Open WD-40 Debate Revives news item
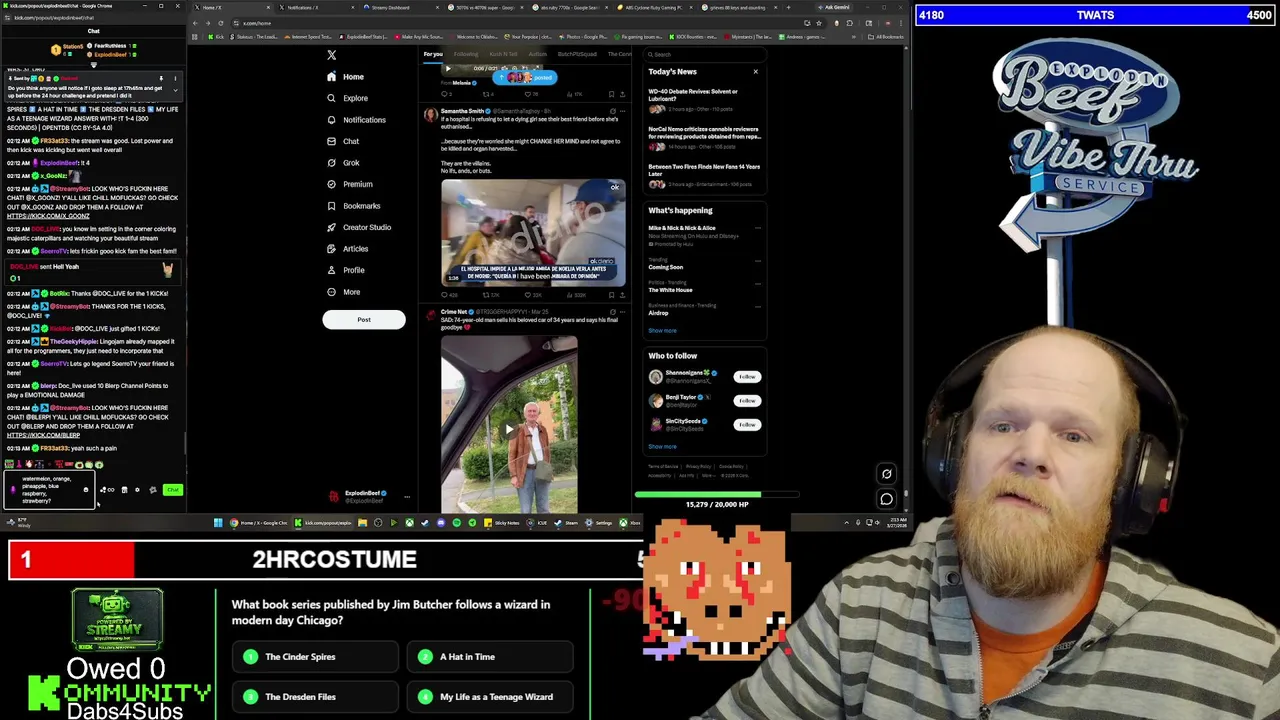 coord(703,99)
